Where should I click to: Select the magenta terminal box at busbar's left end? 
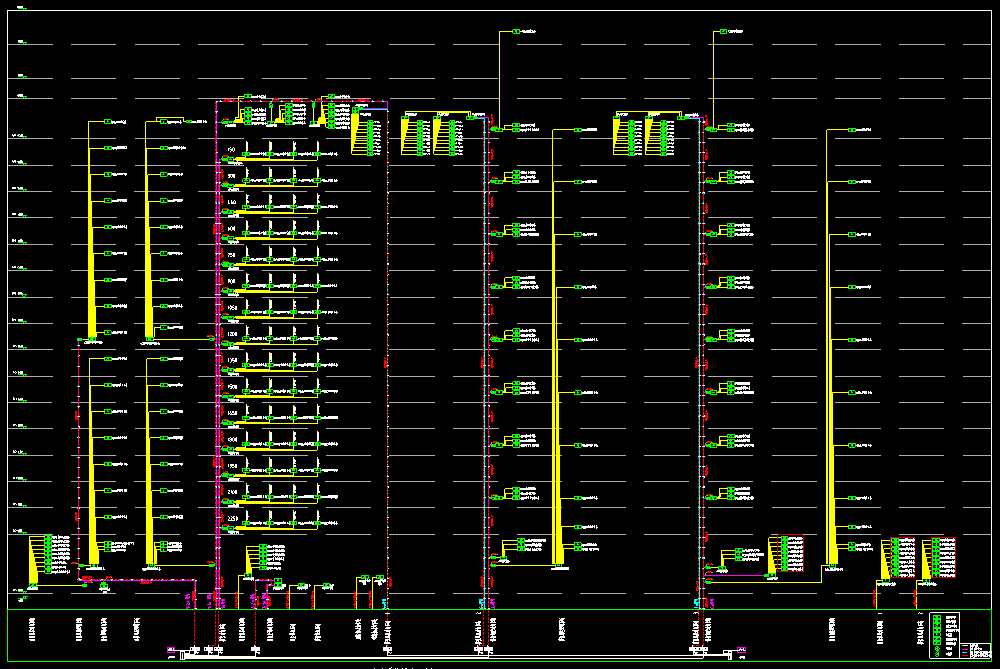point(171,650)
